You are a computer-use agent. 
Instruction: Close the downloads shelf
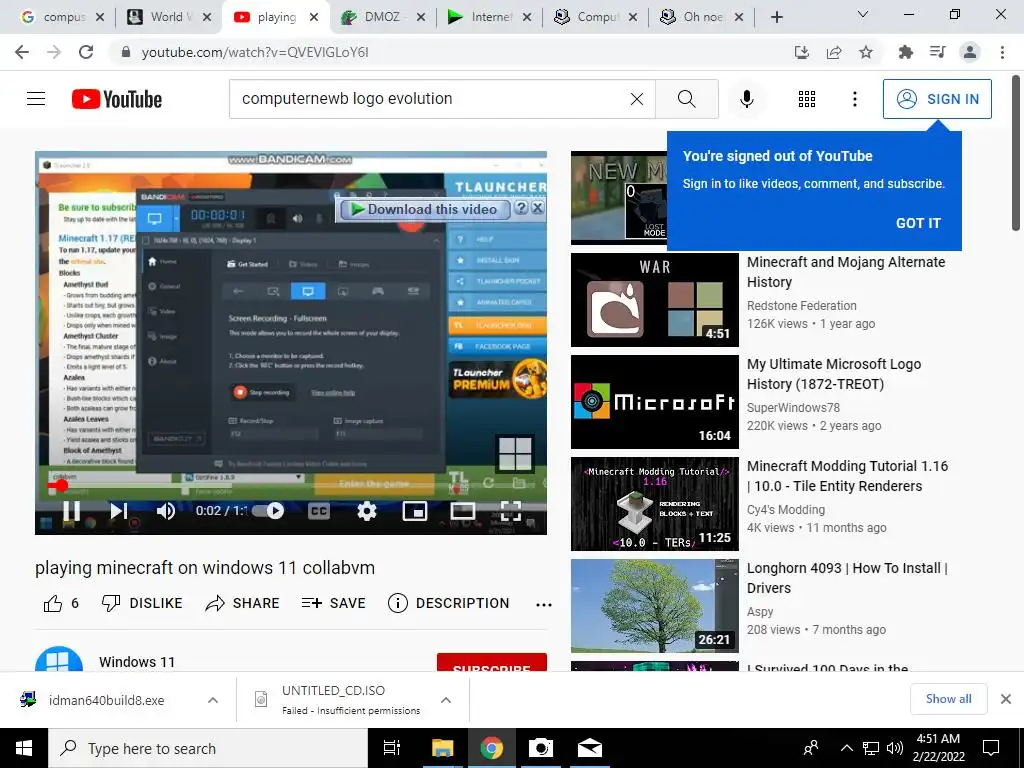point(1006,699)
